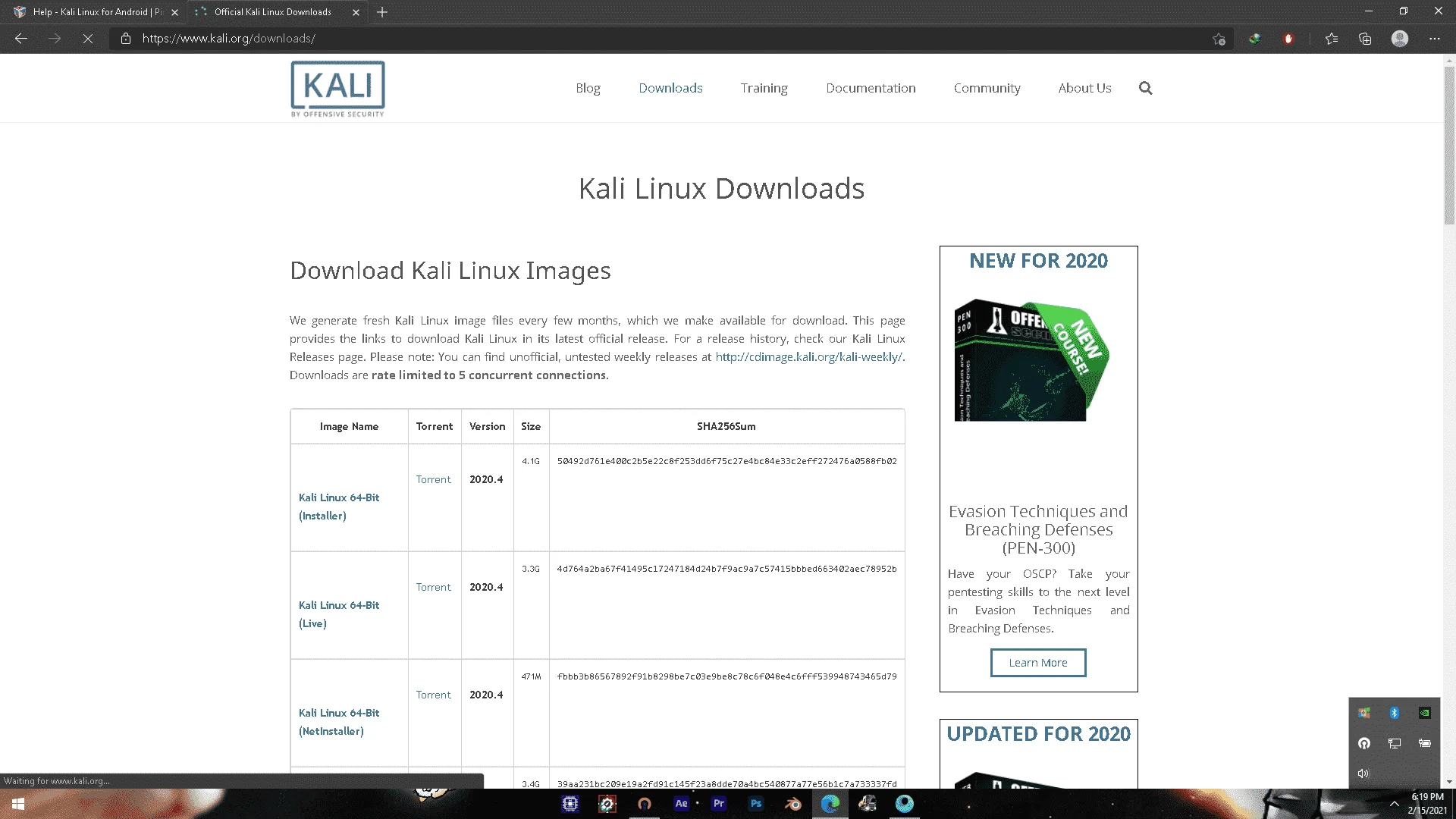
Task: Click the volume speaker tray icon
Action: [1363, 773]
